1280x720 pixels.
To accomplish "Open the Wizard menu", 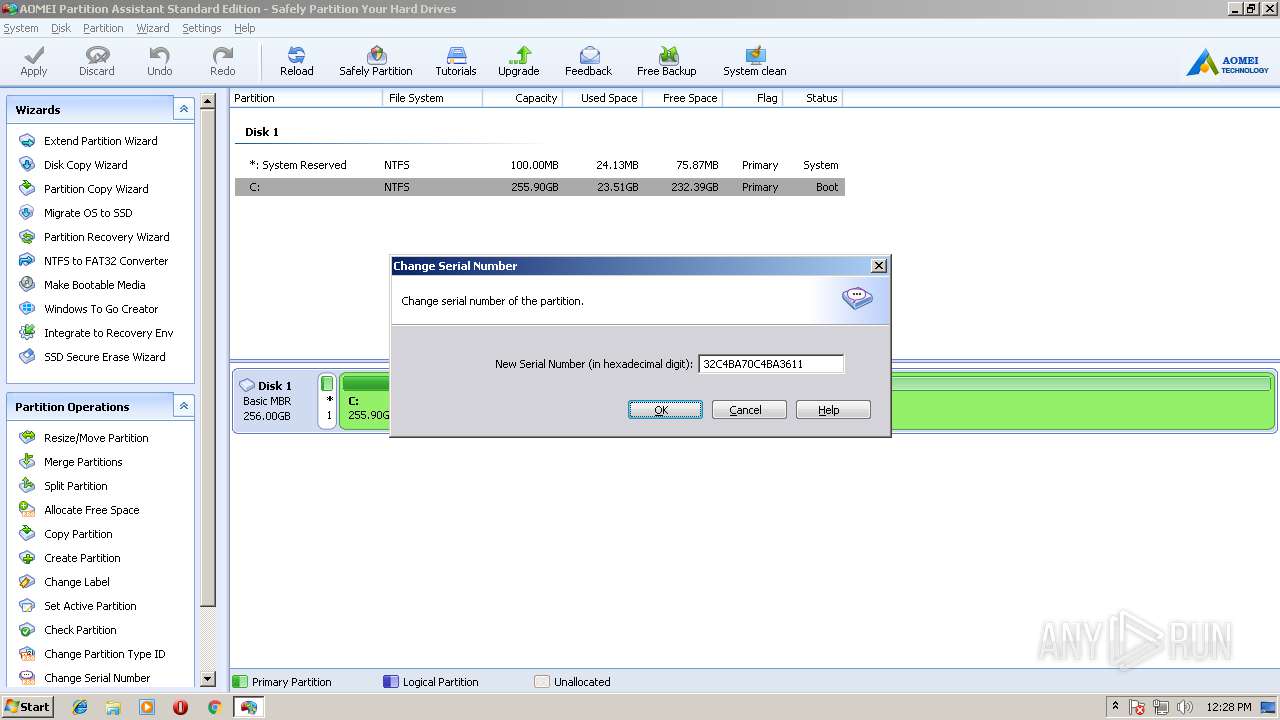I will [153, 28].
